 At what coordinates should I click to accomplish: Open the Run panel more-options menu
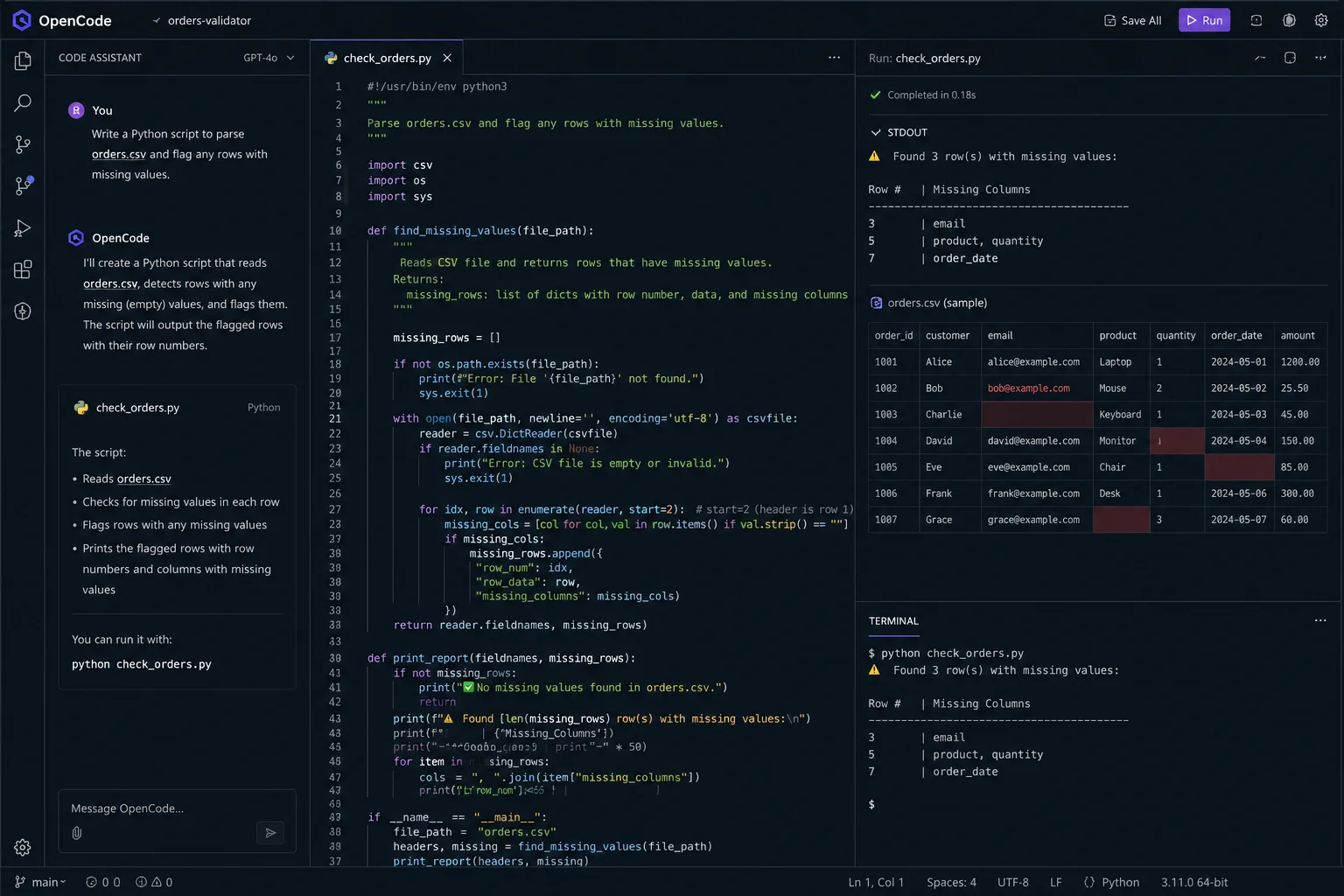click(1320, 58)
